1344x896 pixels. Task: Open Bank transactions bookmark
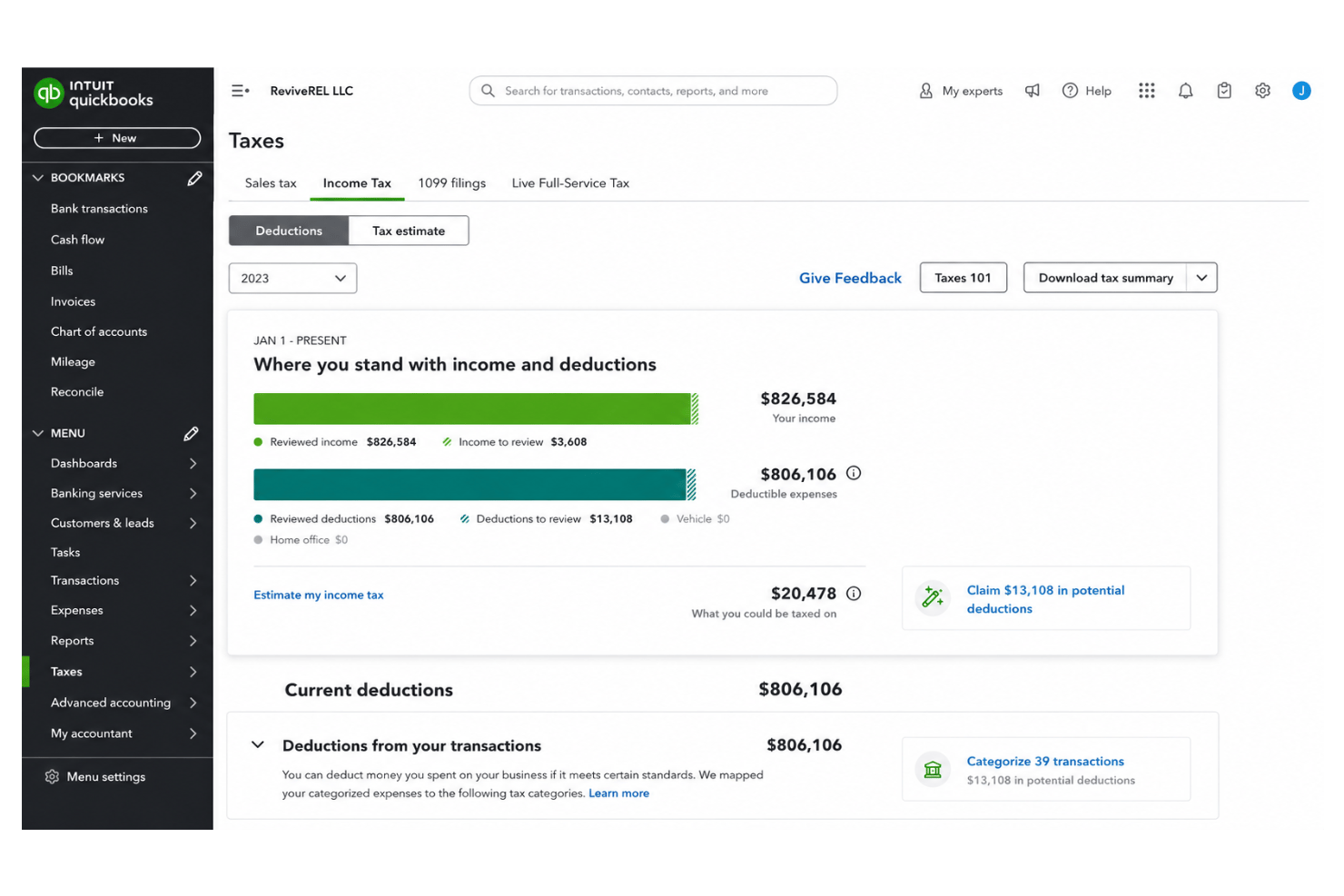tap(99, 209)
